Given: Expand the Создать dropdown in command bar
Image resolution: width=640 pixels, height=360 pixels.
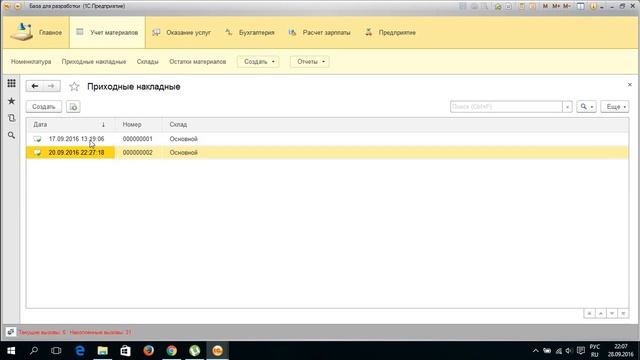Looking at the screenshot, I should pyautogui.click(x=258, y=62).
